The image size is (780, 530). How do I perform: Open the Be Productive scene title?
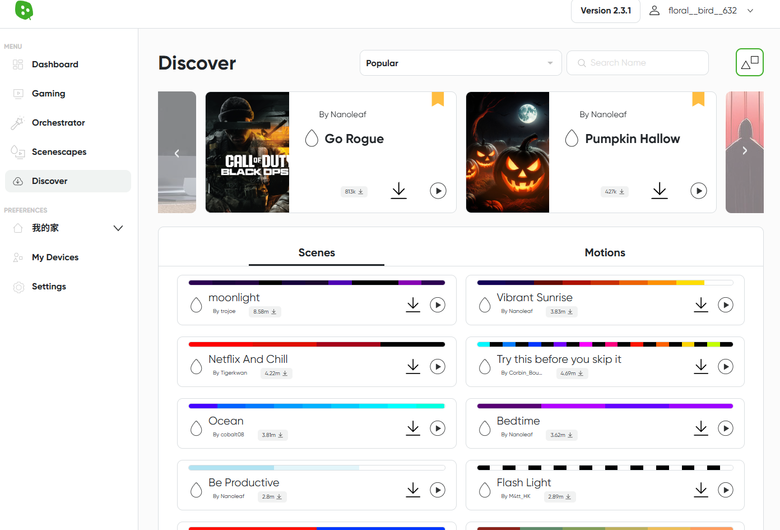pos(243,483)
